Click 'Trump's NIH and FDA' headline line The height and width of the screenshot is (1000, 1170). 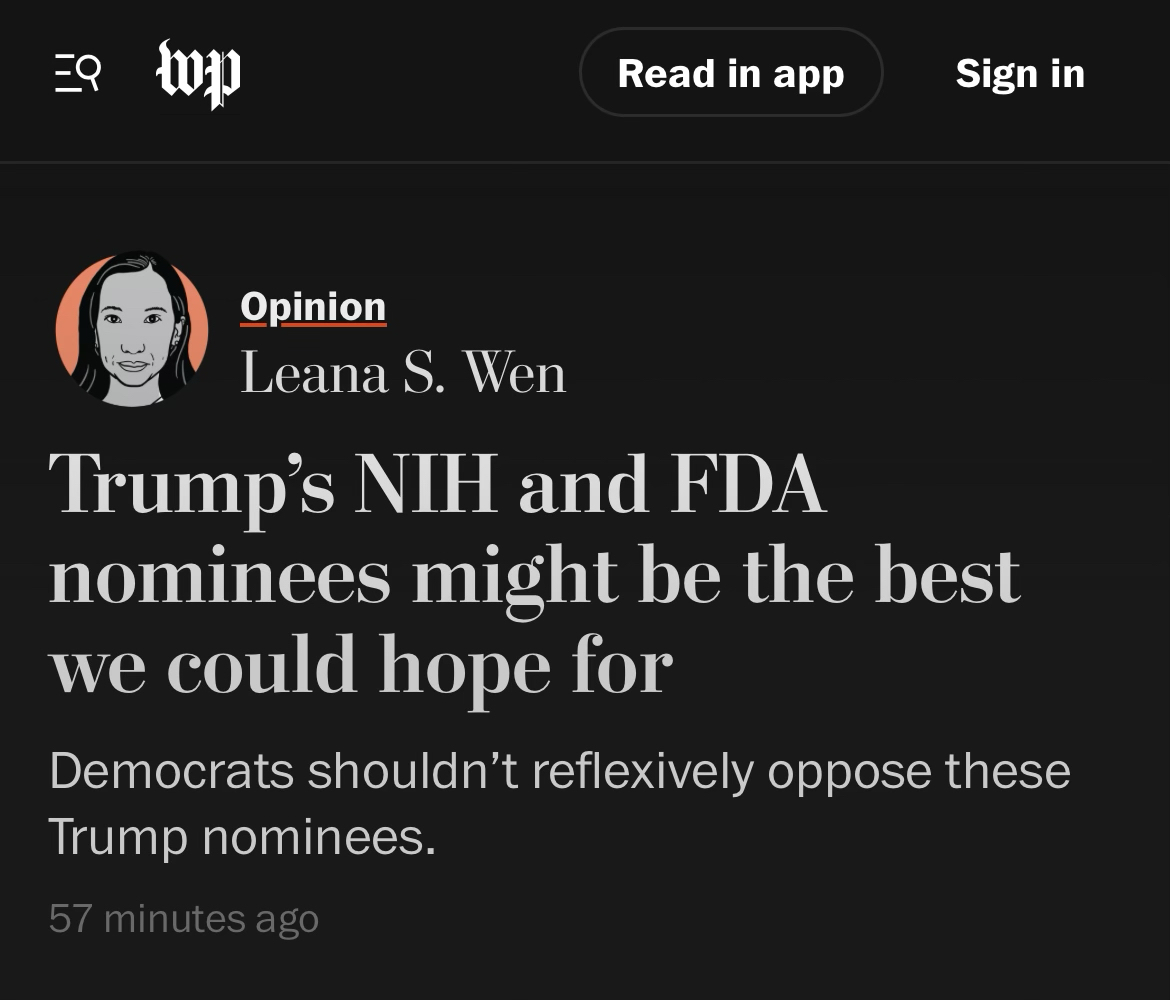437,486
